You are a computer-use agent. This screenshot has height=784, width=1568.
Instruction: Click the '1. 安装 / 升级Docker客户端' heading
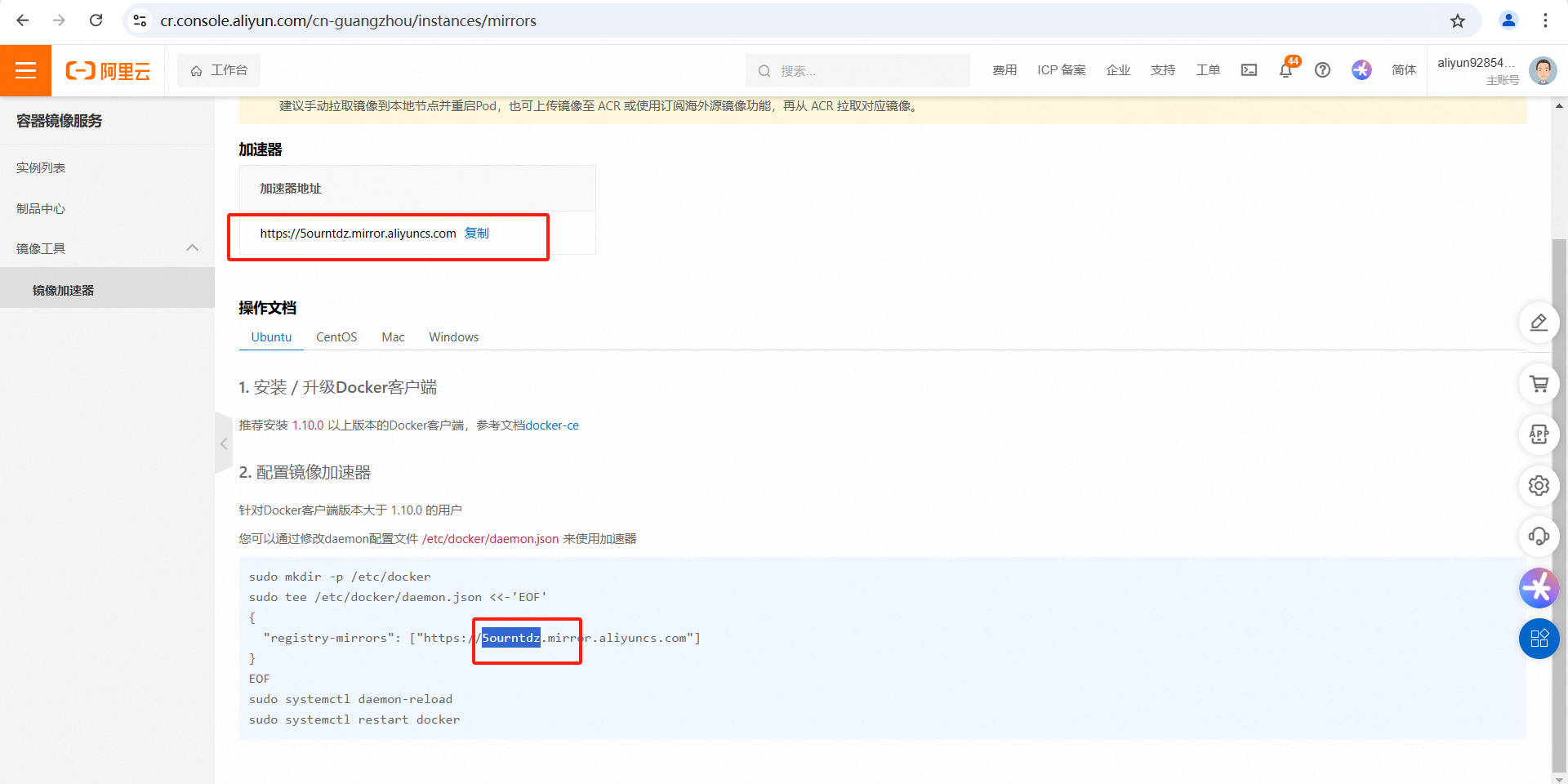(x=338, y=387)
